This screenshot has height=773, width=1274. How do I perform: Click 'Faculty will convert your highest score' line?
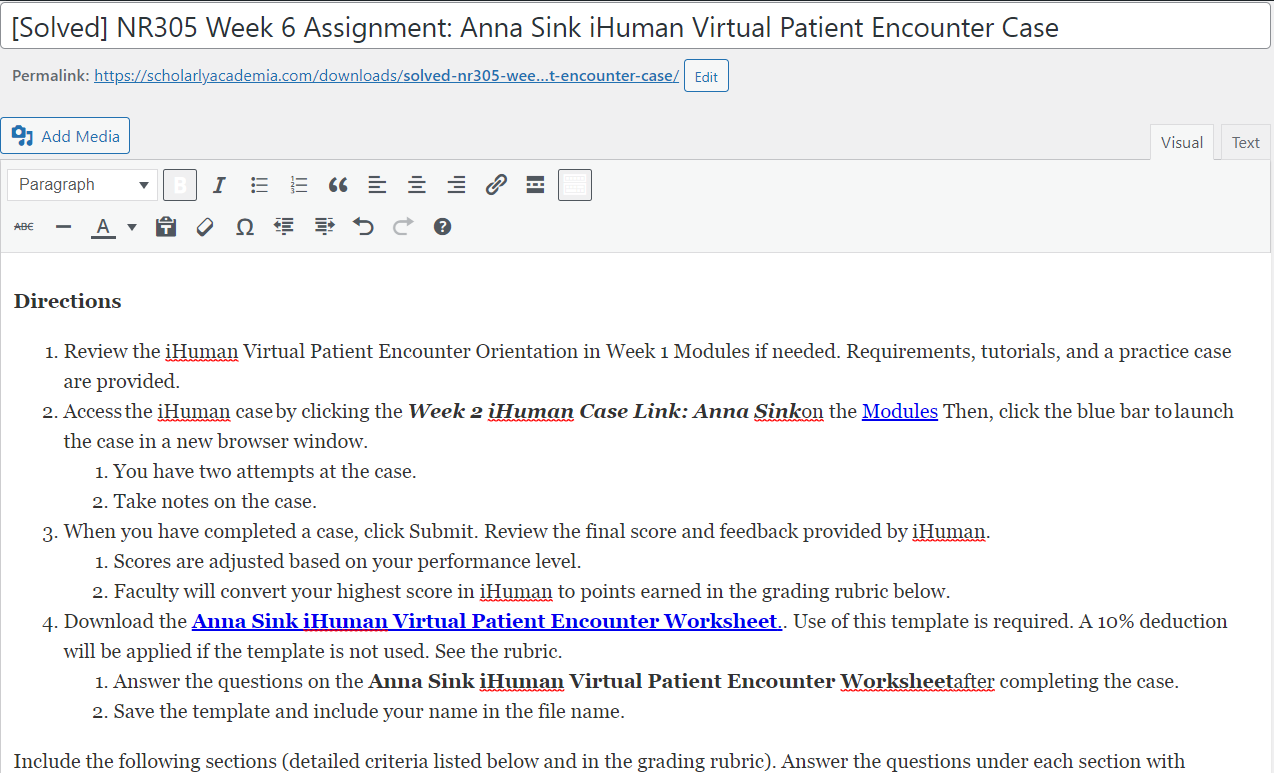[531, 591]
